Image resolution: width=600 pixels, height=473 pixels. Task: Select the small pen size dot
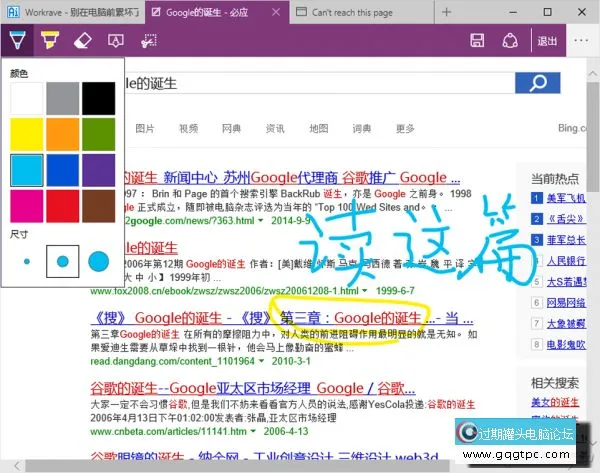tap(26, 261)
